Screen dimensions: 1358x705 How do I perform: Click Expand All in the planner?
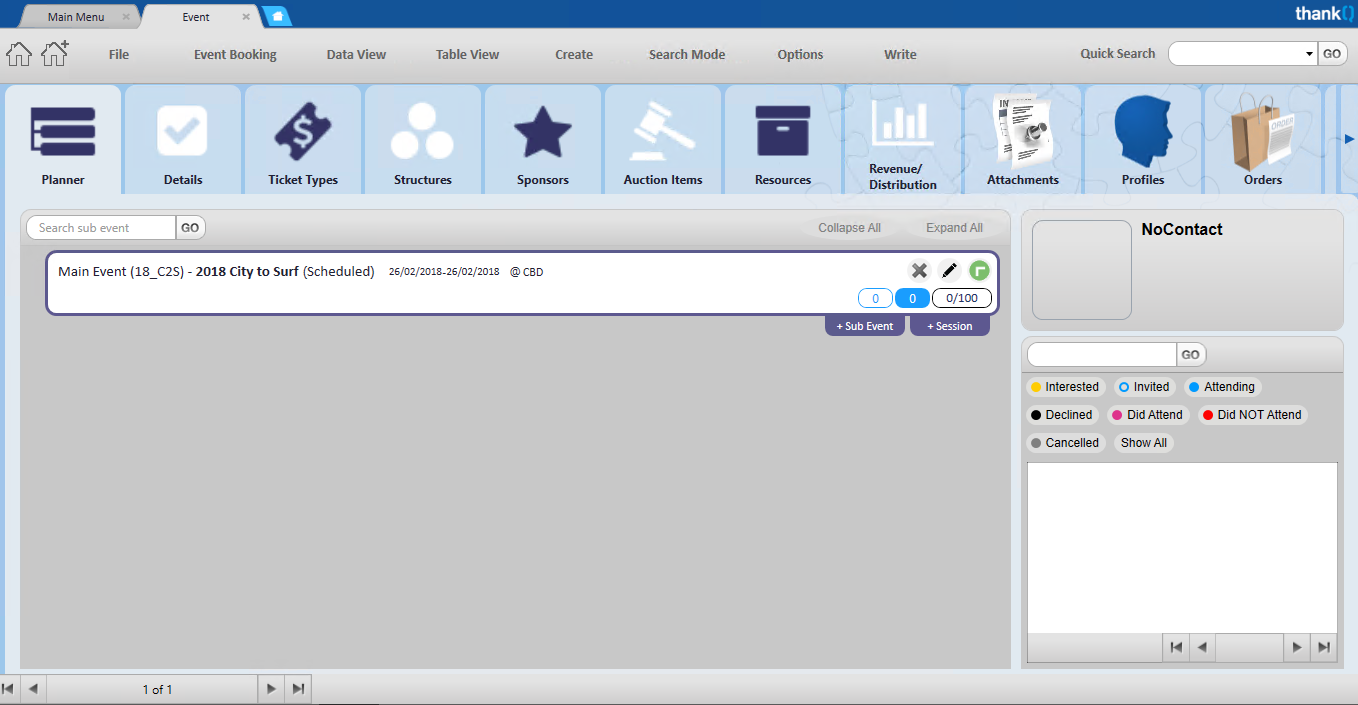pyautogui.click(x=954, y=228)
